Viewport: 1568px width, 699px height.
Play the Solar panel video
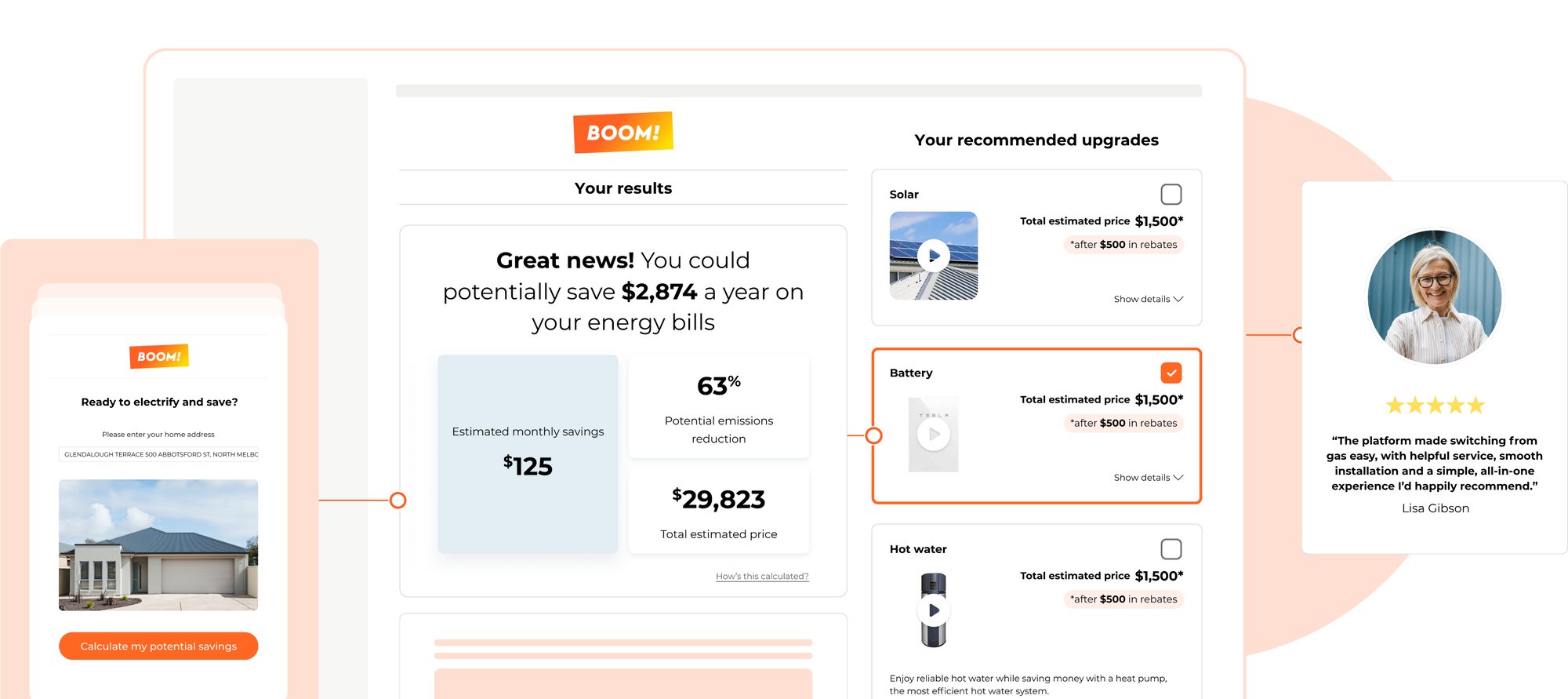click(x=934, y=256)
